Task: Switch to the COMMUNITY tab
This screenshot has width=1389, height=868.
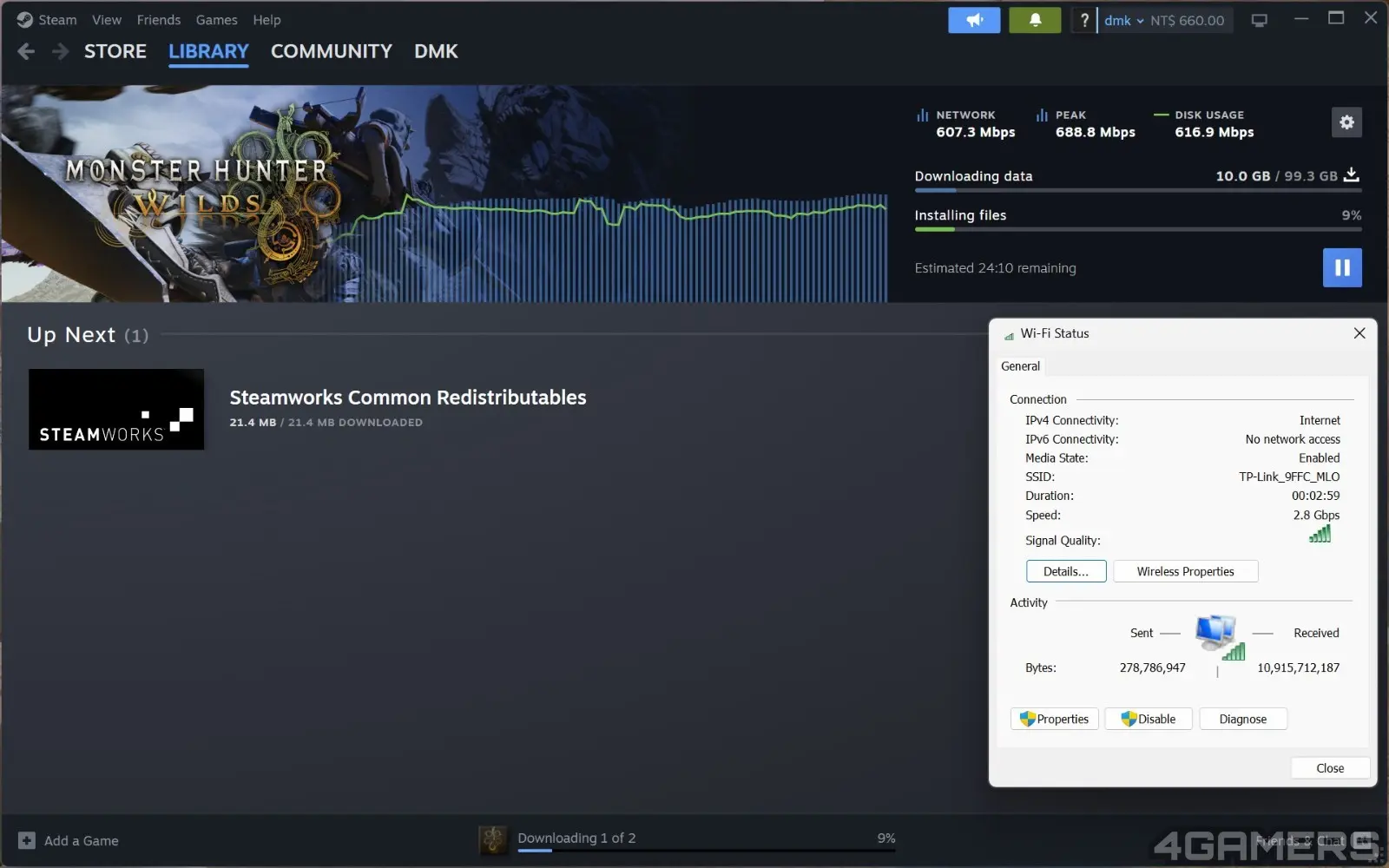Action: [x=332, y=52]
